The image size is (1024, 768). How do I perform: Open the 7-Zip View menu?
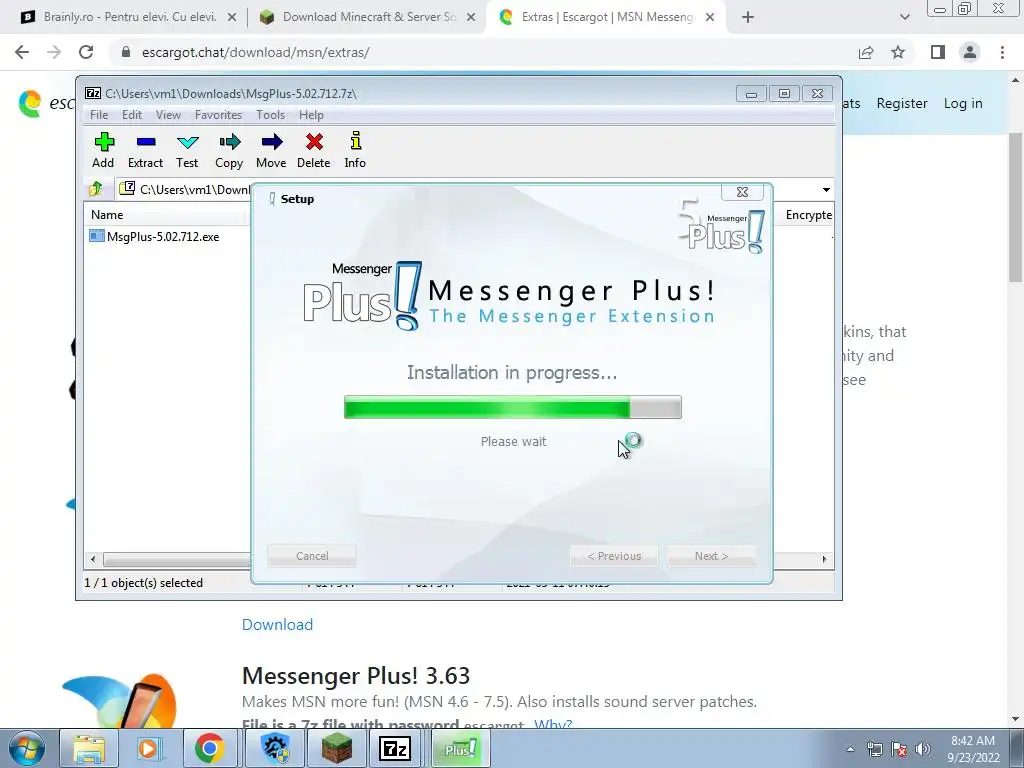[x=168, y=115]
